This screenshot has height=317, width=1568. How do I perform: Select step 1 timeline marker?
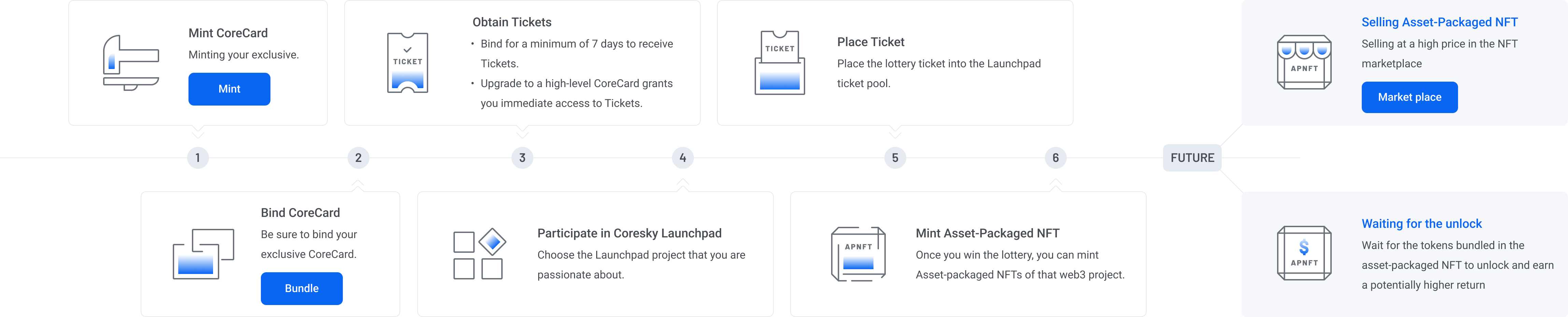point(197,158)
